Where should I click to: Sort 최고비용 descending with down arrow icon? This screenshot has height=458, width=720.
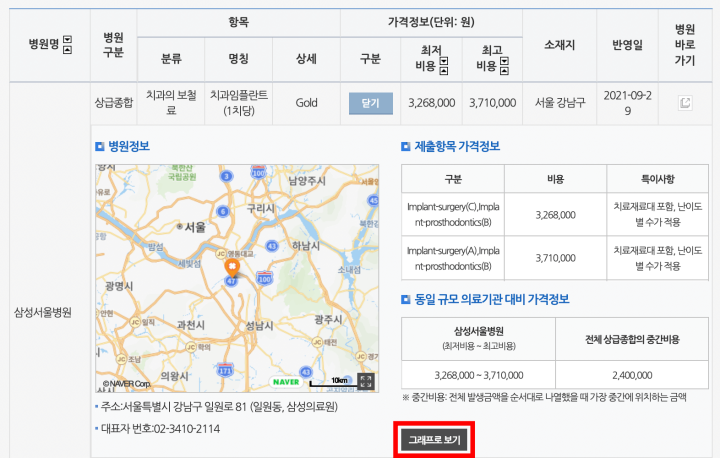504,61
